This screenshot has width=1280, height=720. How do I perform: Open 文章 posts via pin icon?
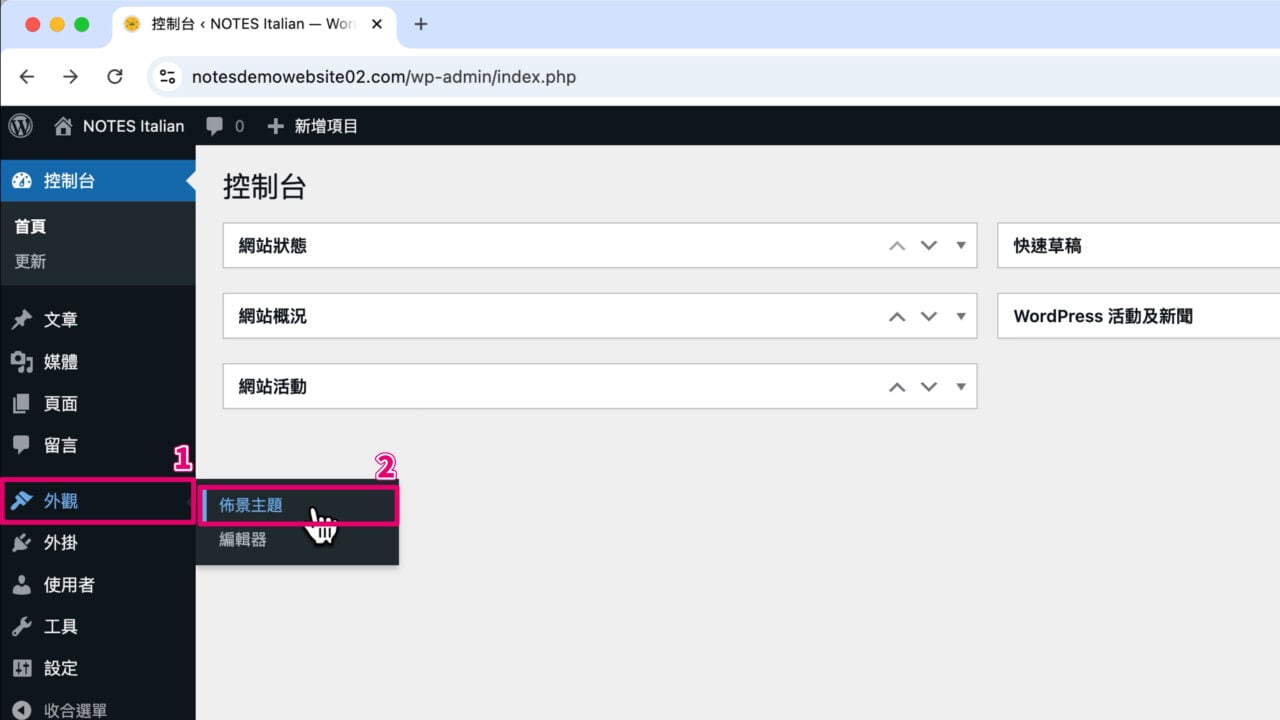point(21,320)
